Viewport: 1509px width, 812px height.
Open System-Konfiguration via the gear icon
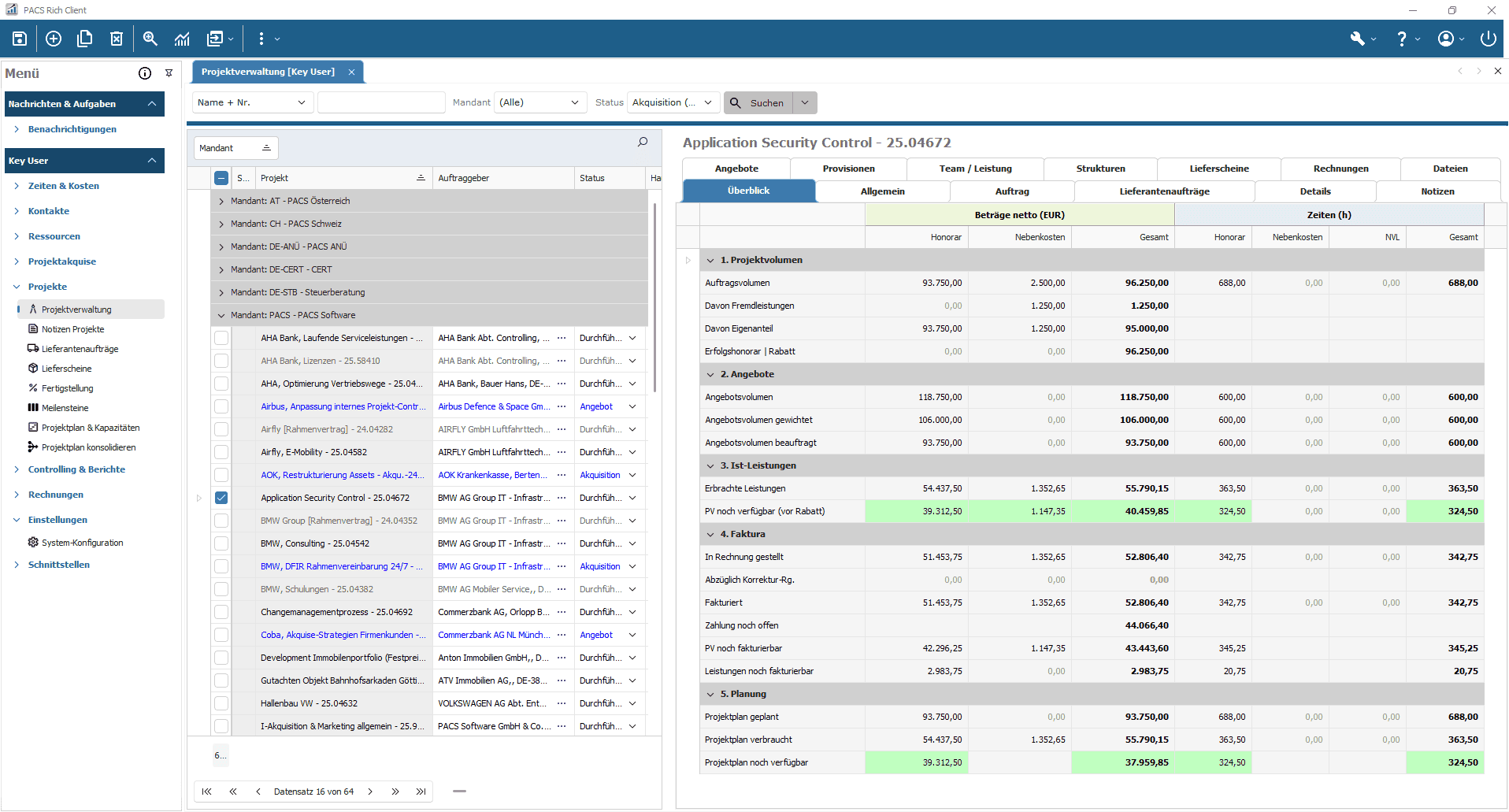32,542
